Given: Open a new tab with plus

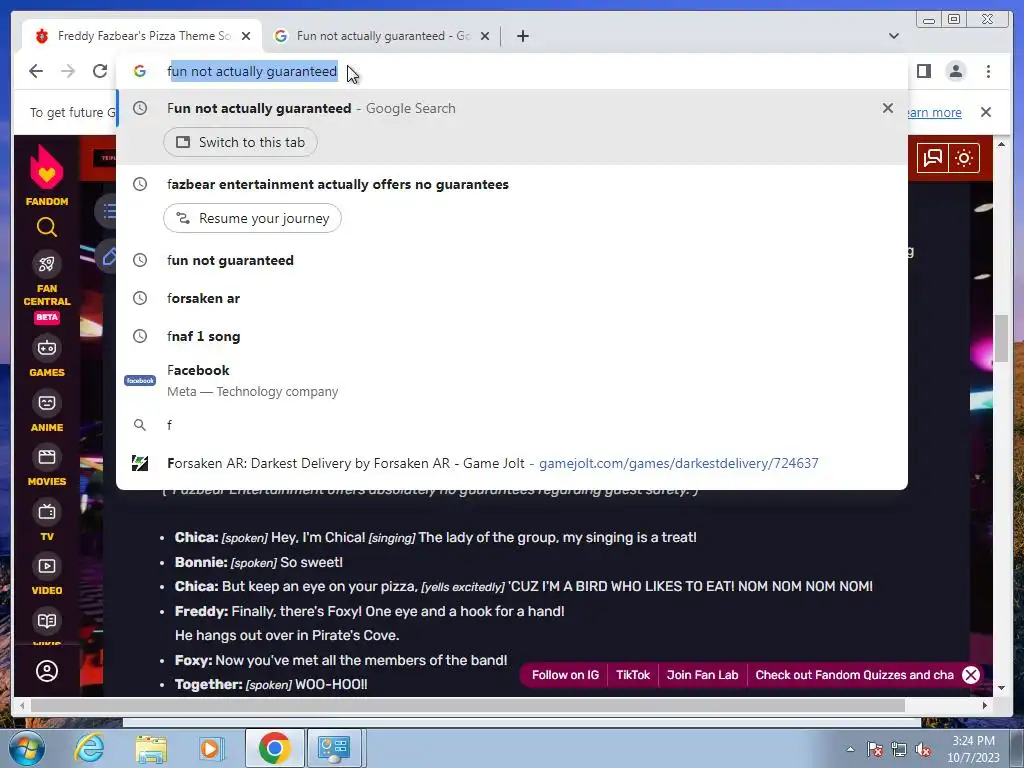Looking at the screenshot, I should (x=522, y=36).
